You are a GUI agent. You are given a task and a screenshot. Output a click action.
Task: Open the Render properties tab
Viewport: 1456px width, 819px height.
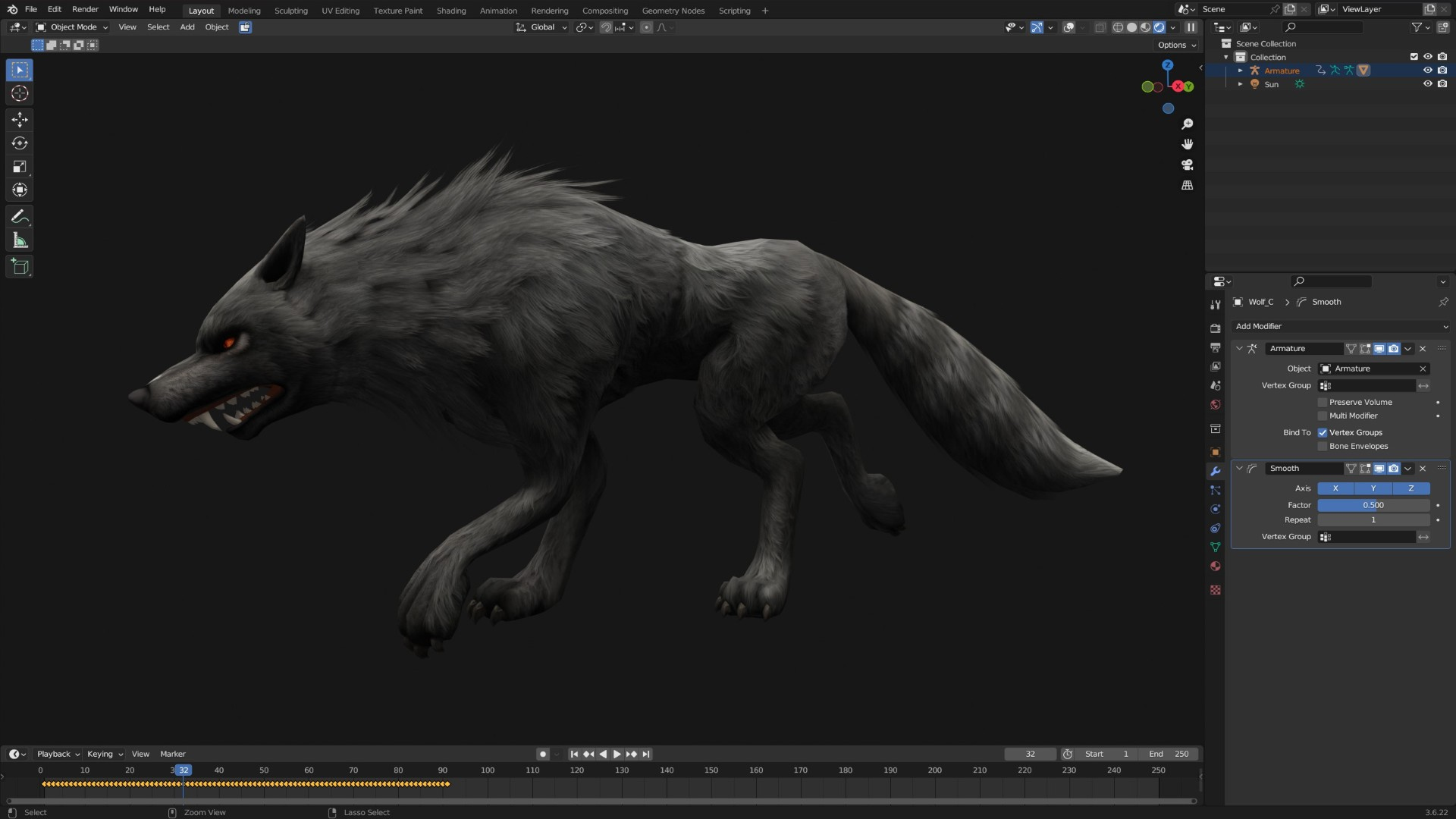point(1216,328)
